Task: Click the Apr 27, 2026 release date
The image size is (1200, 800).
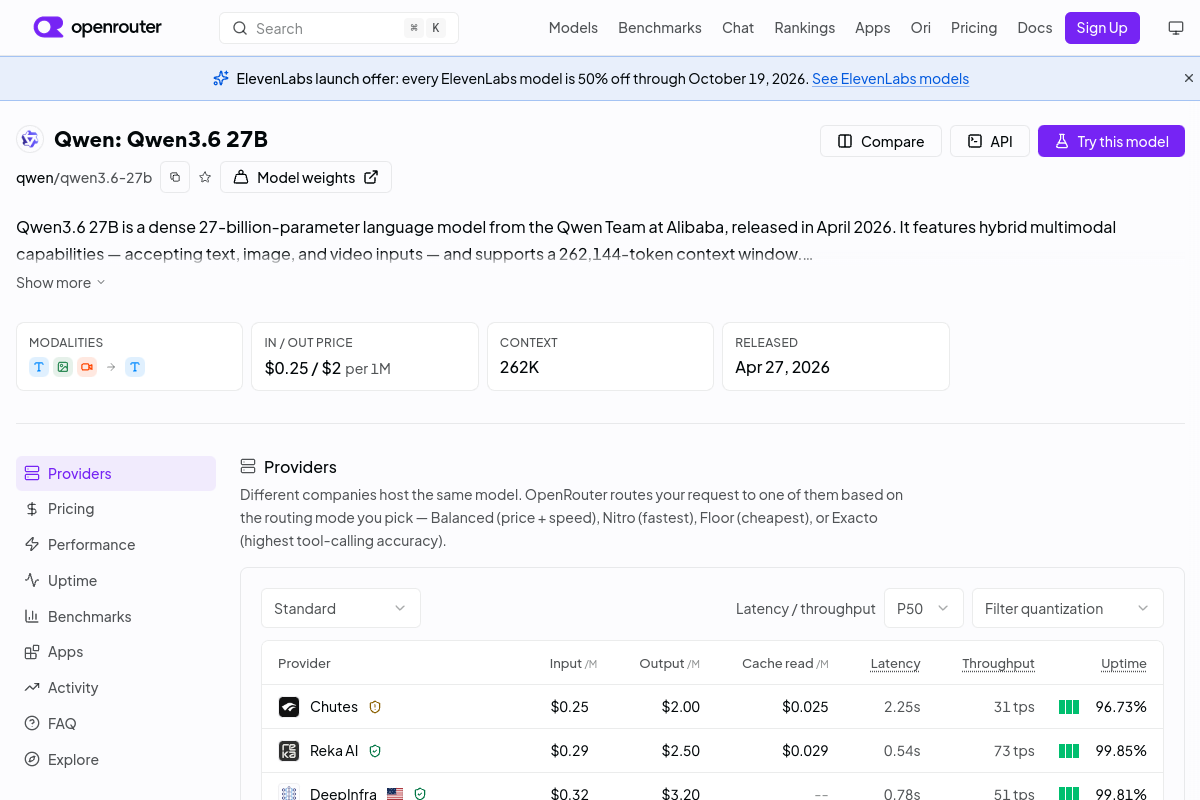Action: pos(782,367)
